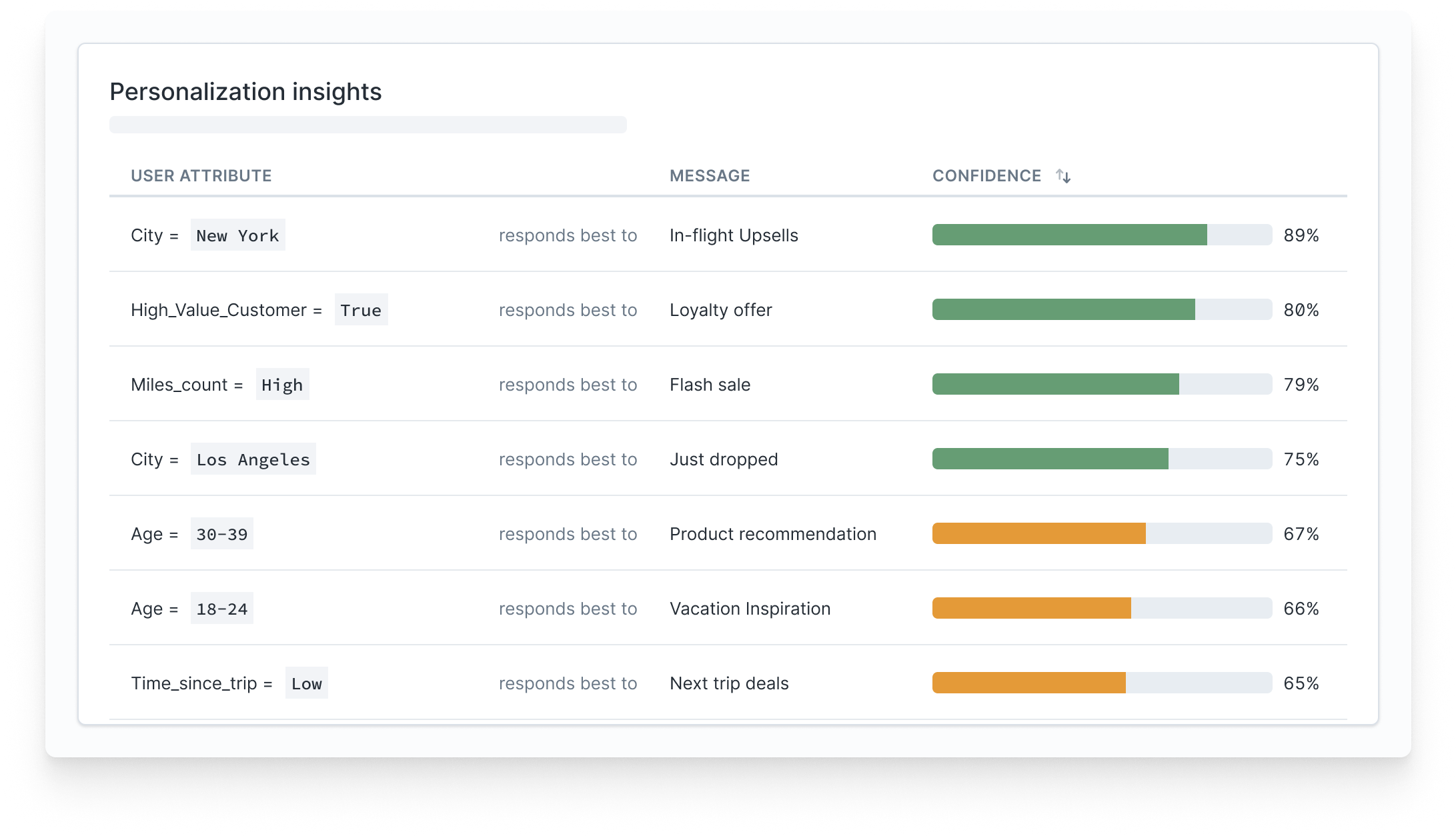The height and width of the screenshot is (836, 1456).
Task: Click the placeholder bar under Personalization insights
Action: [x=368, y=125]
